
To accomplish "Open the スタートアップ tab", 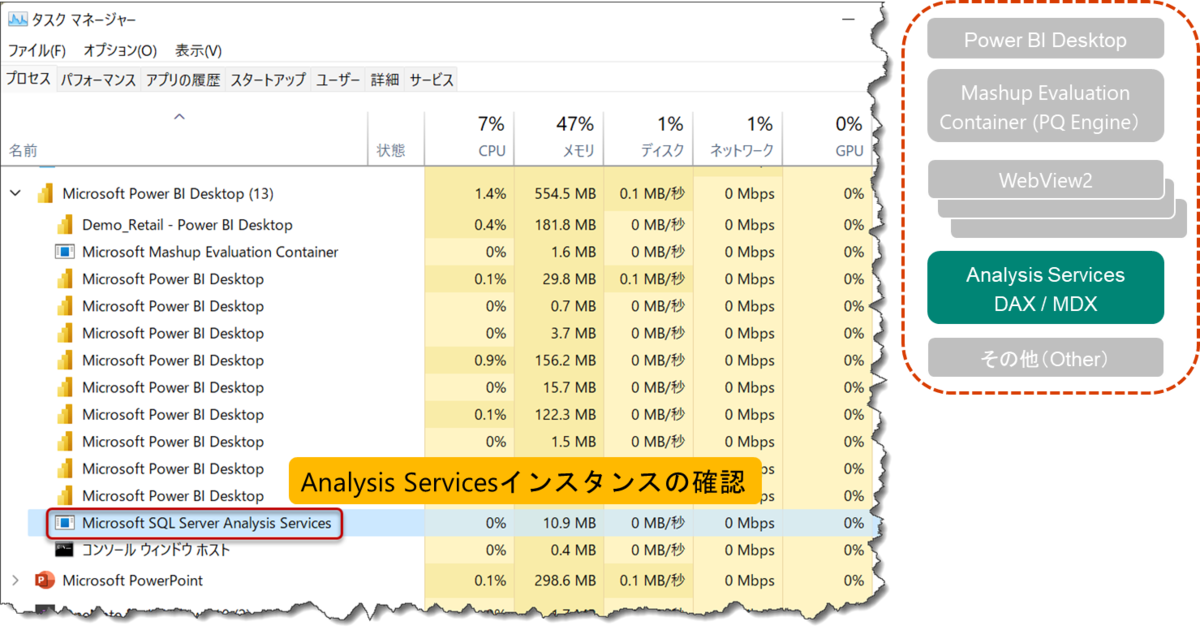I will (x=268, y=80).
